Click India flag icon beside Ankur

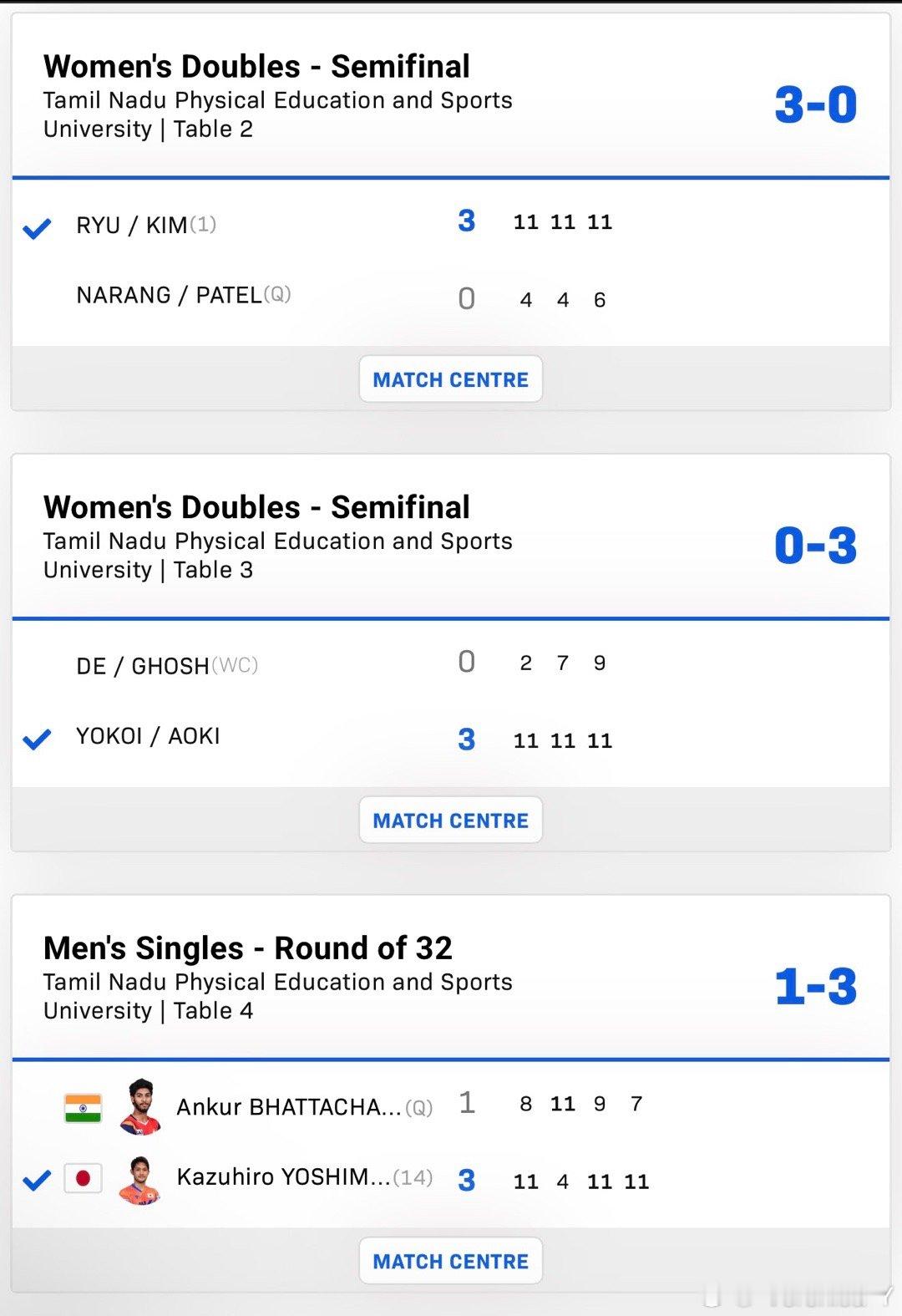click(x=83, y=1108)
